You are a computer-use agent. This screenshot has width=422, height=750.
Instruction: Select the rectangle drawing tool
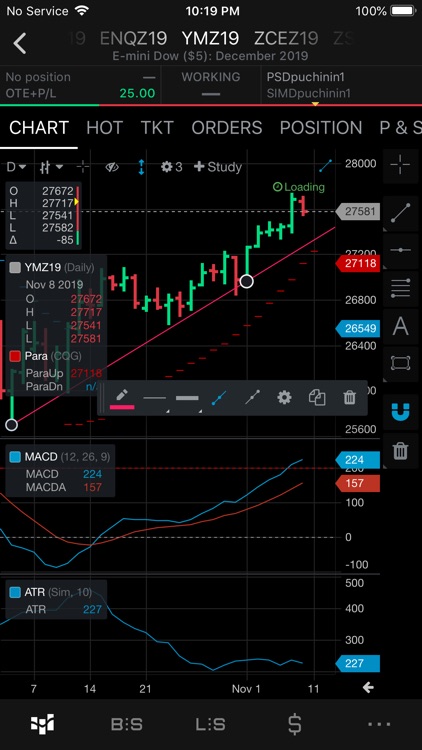[x=400, y=363]
